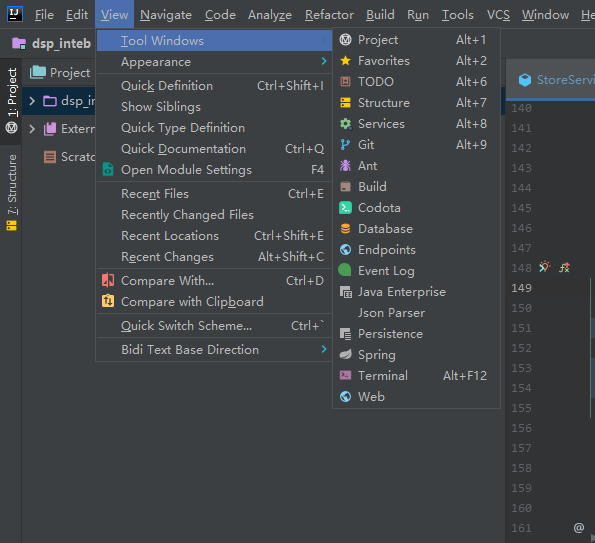Screen dimensions: 595x543
Task: Open the Window menu
Action: pyautogui.click(x=545, y=15)
